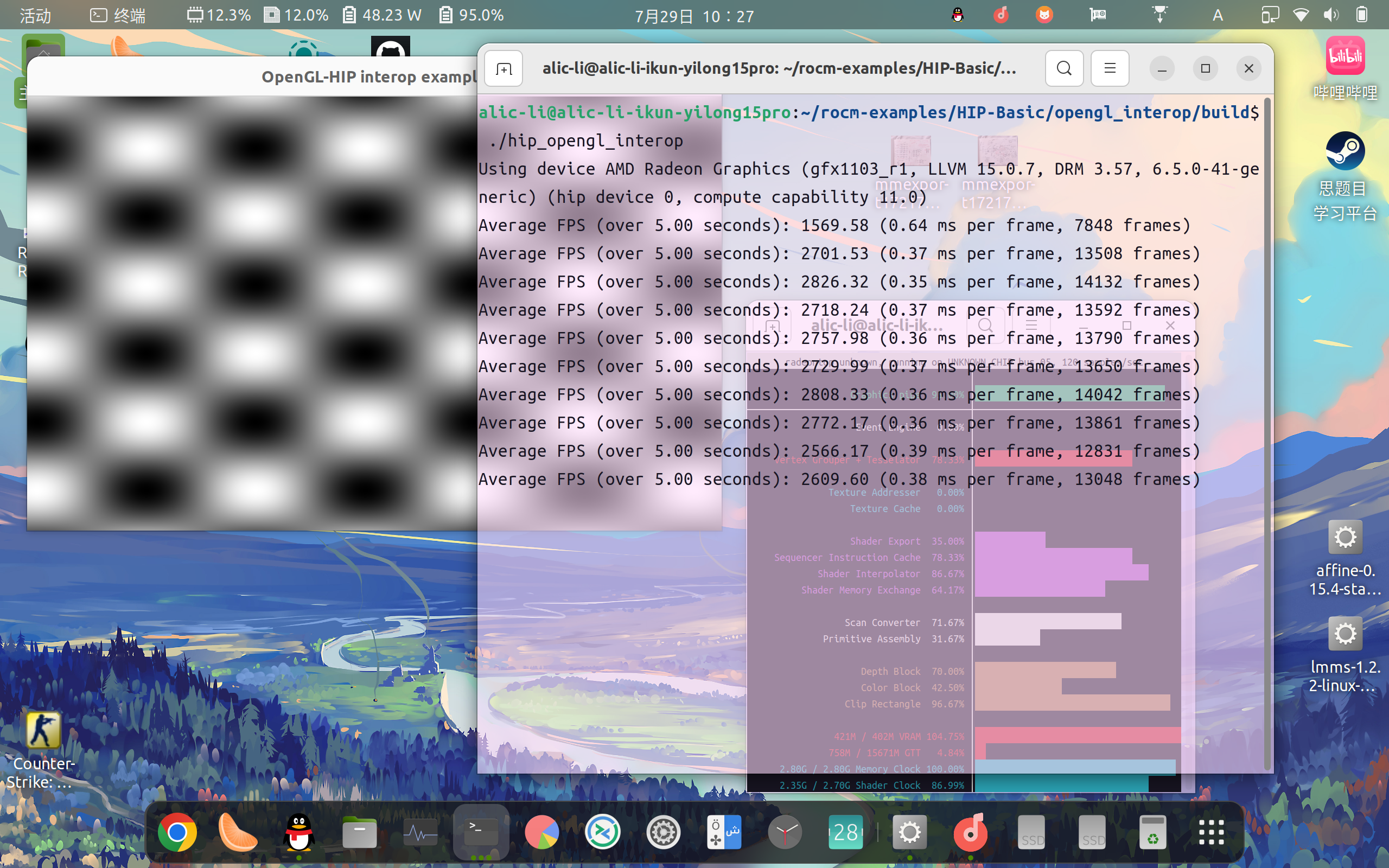Click the Shader Clock usage bar
The image size is (1389, 868).
(x=1062, y=784)
